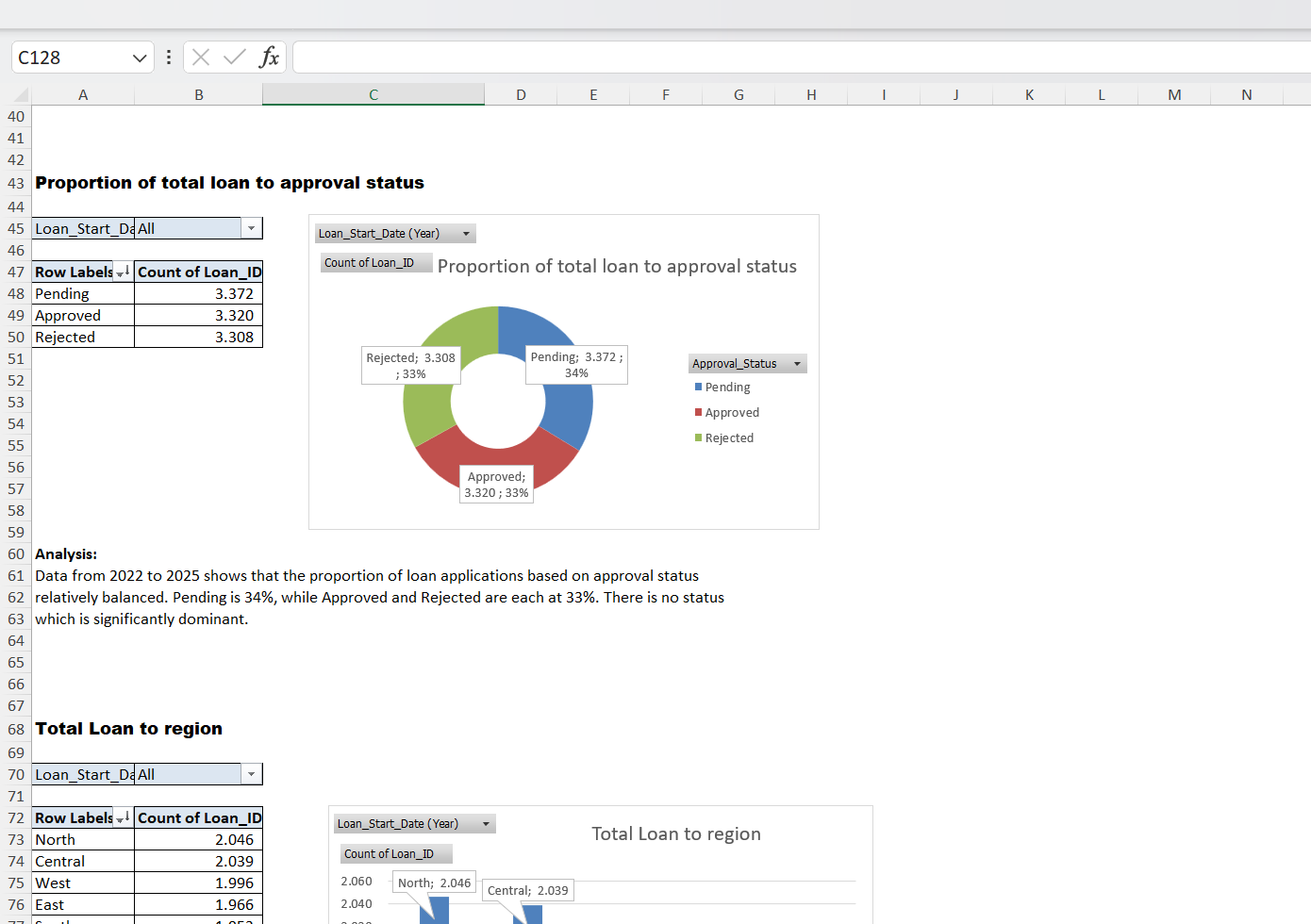The image size is (1311, 924).
Task: Click the Count of Loan_ID button on the region chart
Action: tap(395, 853)
